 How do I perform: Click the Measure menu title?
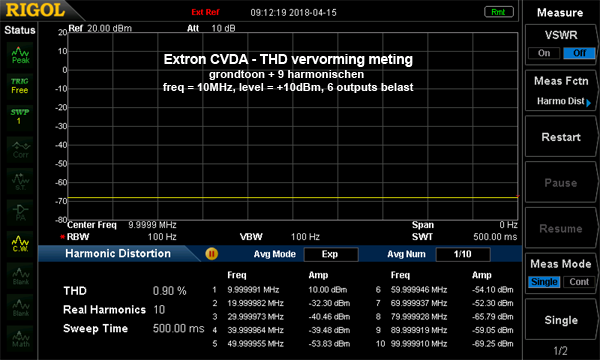(x=560, y=13)
